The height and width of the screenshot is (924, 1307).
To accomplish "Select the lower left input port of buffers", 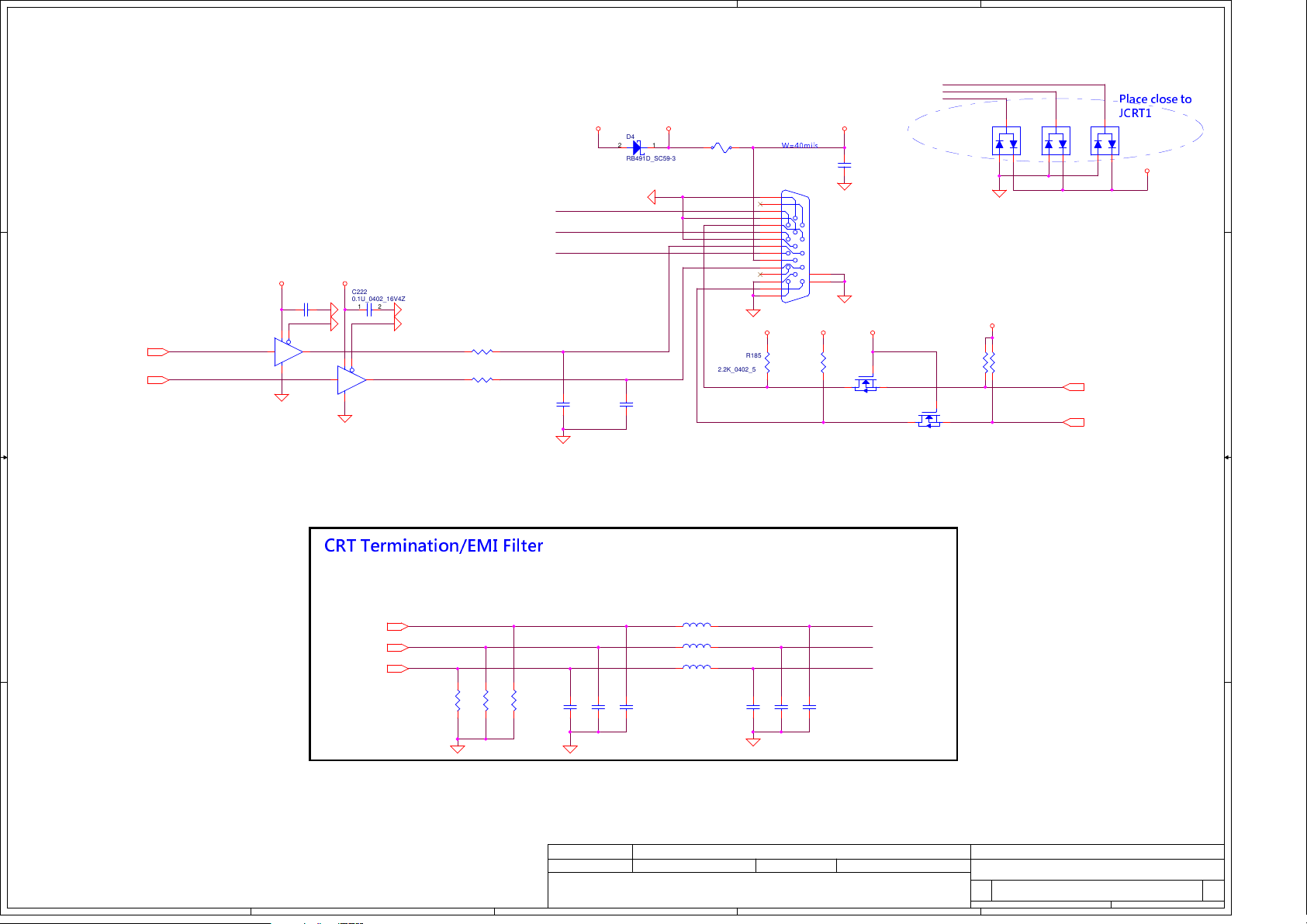I will click(x=158, y=380).
